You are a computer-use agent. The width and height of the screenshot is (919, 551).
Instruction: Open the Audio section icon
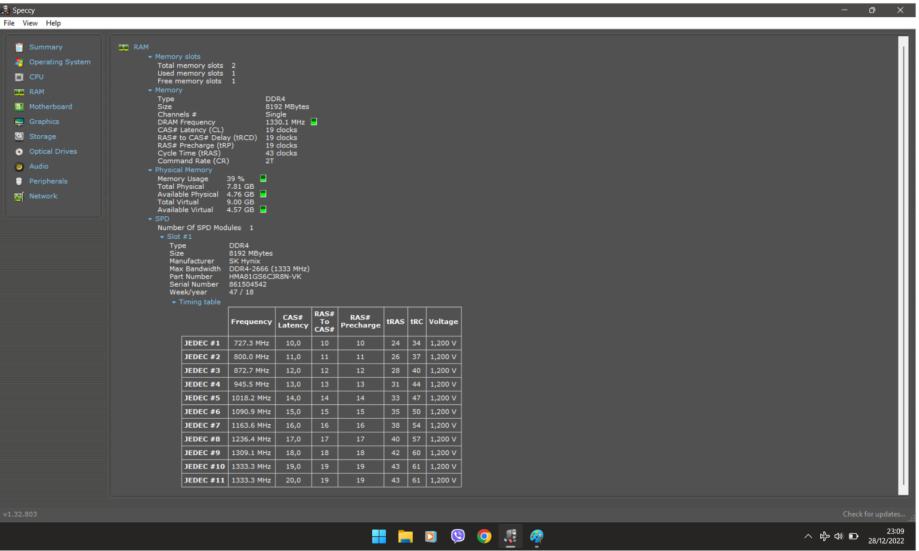click(x=19, y=166)
